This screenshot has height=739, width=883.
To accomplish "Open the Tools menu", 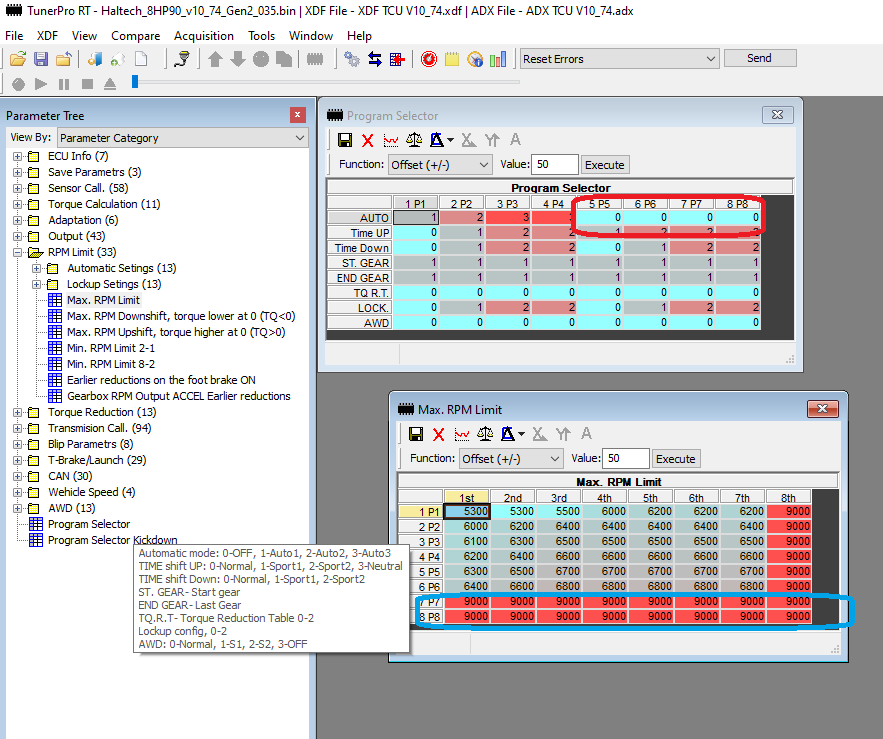I will (262, 36).
